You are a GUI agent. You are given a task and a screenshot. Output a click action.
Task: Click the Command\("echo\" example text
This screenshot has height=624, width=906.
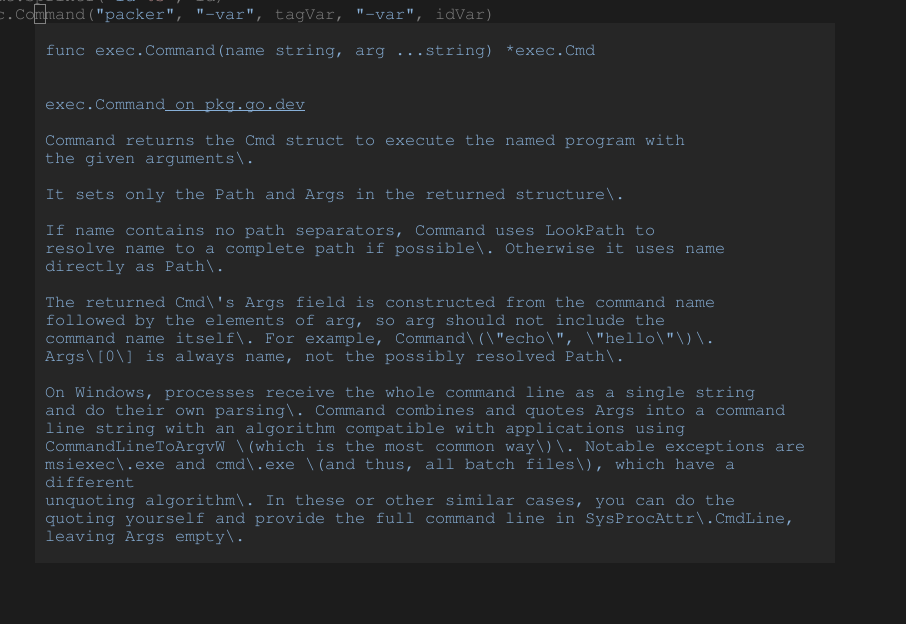click(471, 338)
